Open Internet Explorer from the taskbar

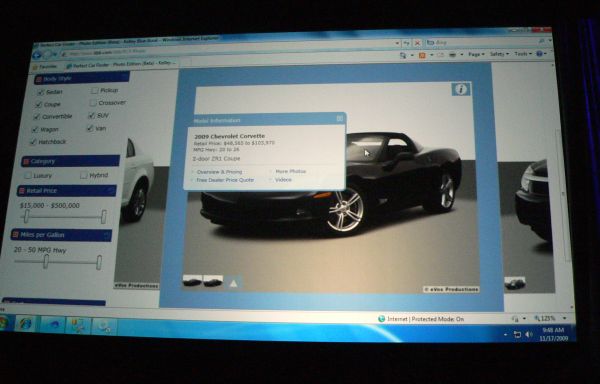(25, 324)
